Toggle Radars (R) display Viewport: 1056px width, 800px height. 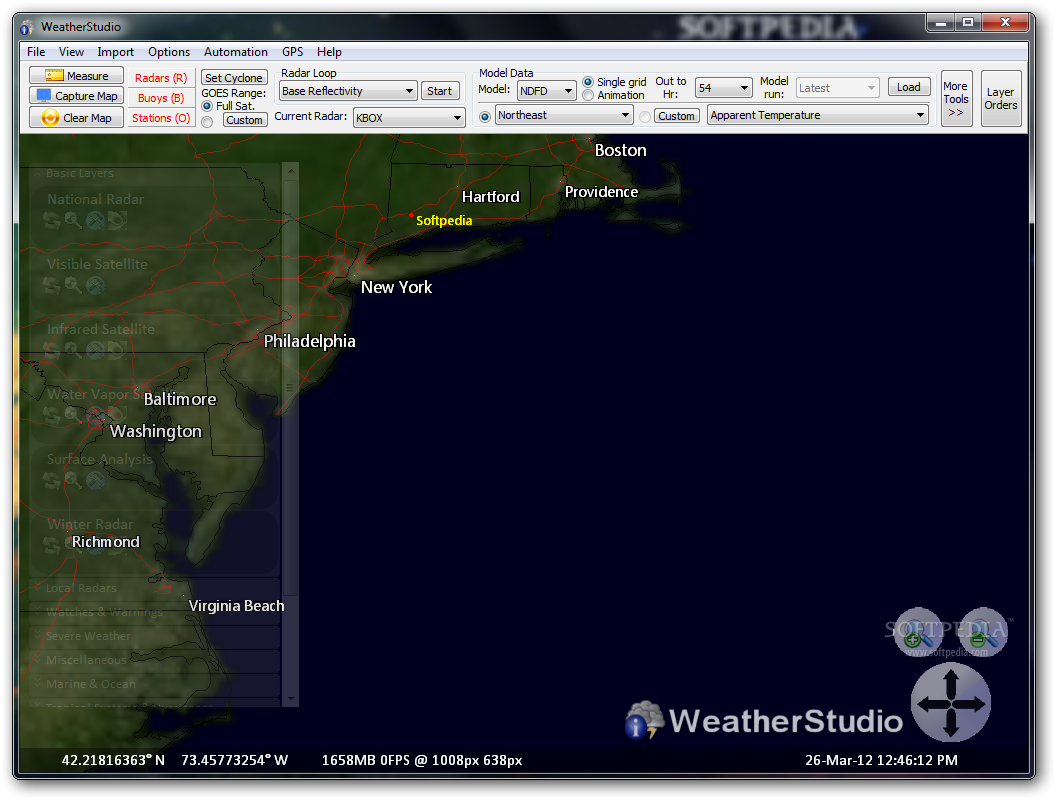click(161, 78)
